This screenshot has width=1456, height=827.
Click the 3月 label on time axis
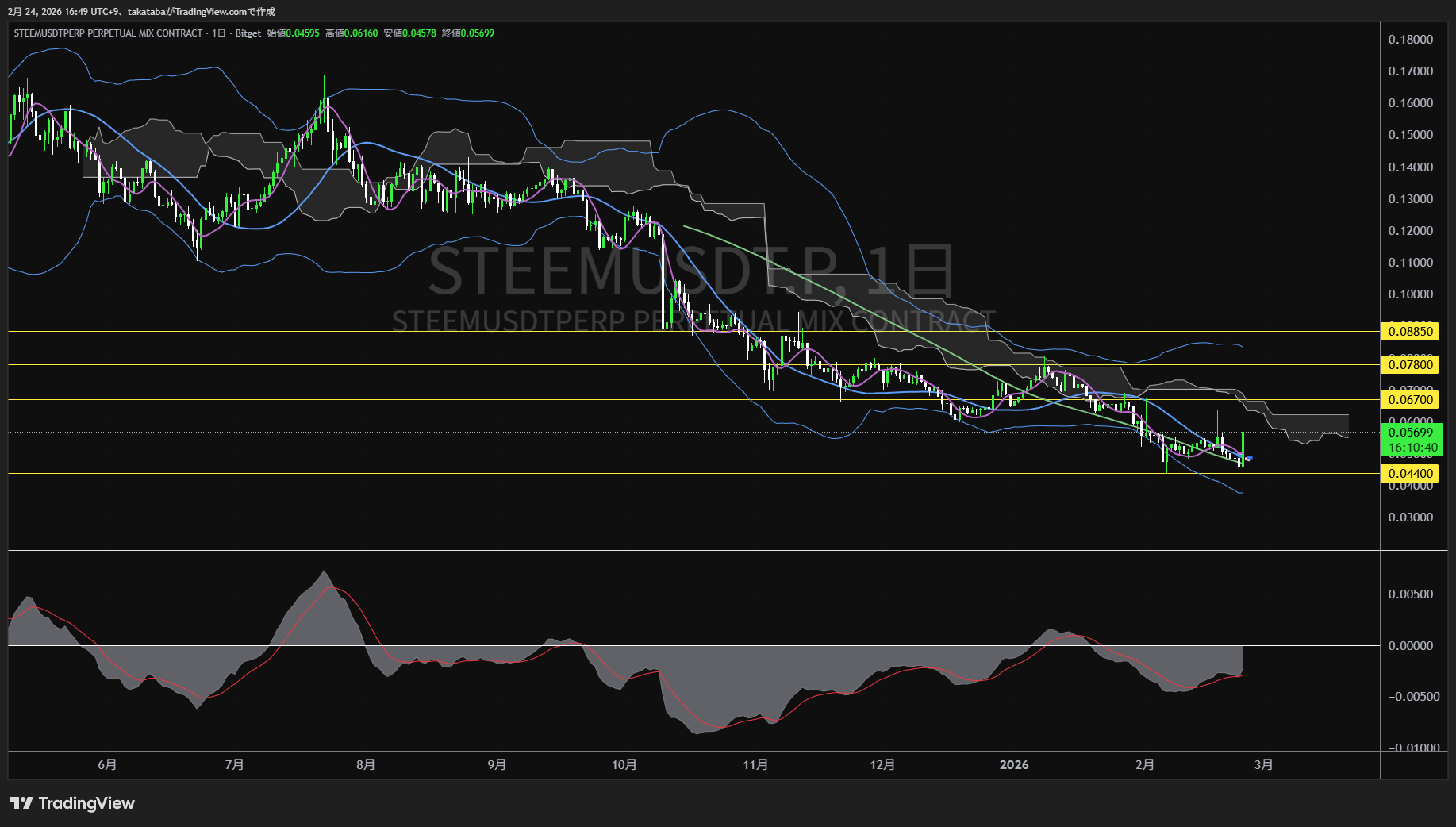tap(1263, 765)
